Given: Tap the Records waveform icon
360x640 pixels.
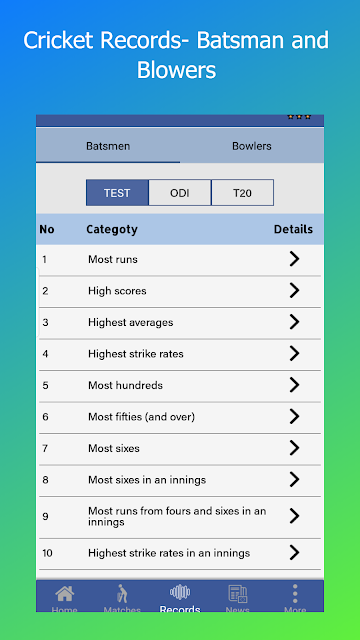Looking at the screenshot, I should tap(180, 593).
